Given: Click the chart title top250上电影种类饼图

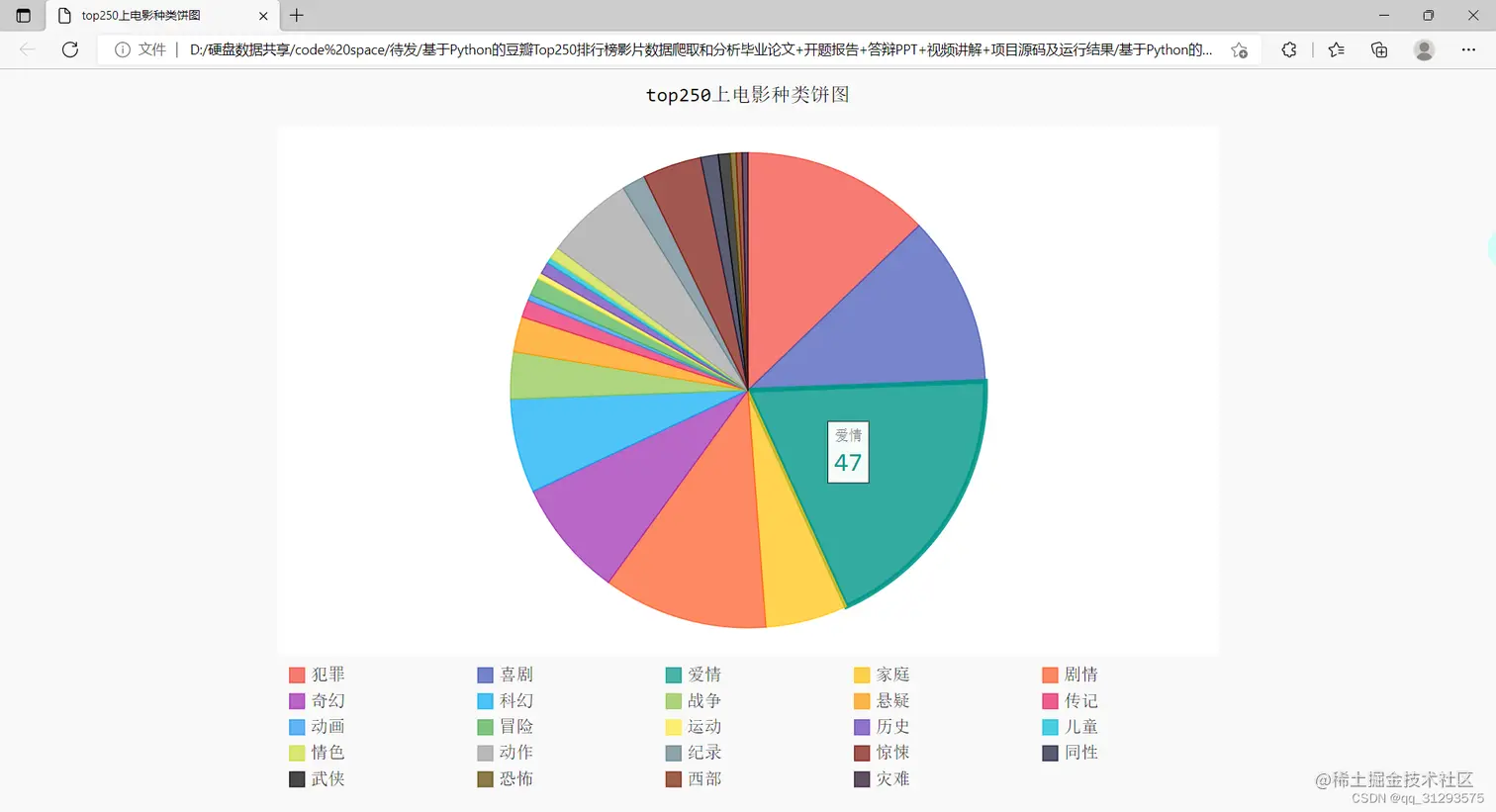Looking at the screenshot, I should click(748, 95).
